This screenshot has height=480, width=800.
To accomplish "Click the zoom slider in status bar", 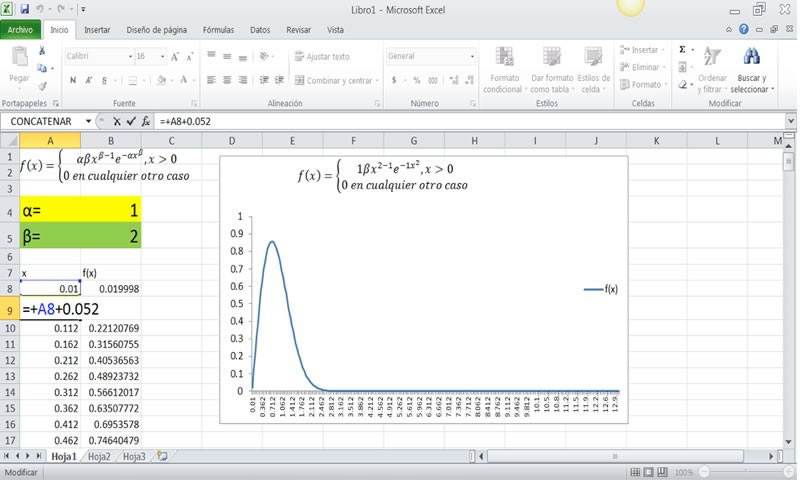I will point(744,472).
